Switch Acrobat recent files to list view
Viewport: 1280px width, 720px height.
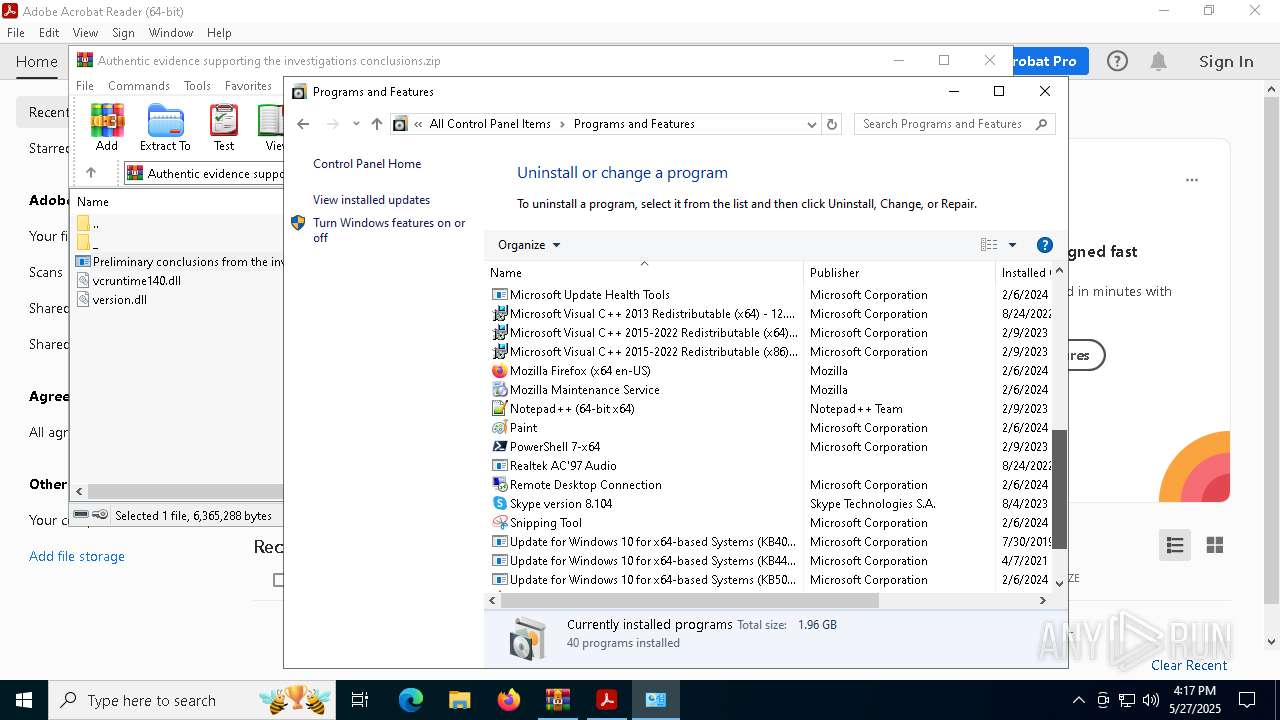pyautogui.click(x=1175, y=545)
